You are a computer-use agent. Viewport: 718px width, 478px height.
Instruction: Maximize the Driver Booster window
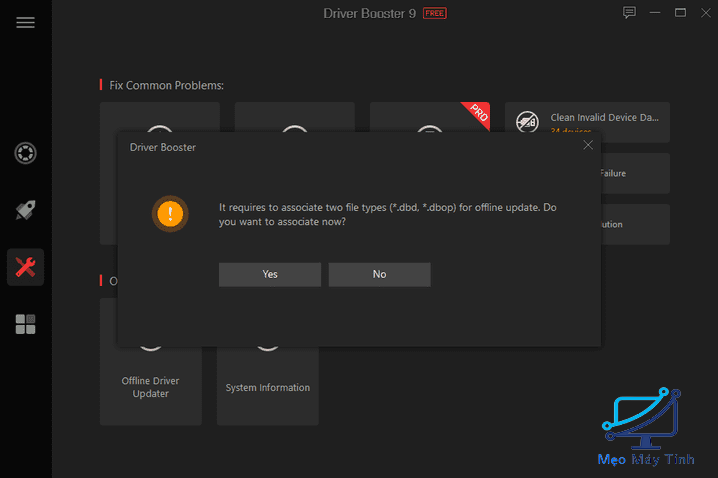click(680, 13)
